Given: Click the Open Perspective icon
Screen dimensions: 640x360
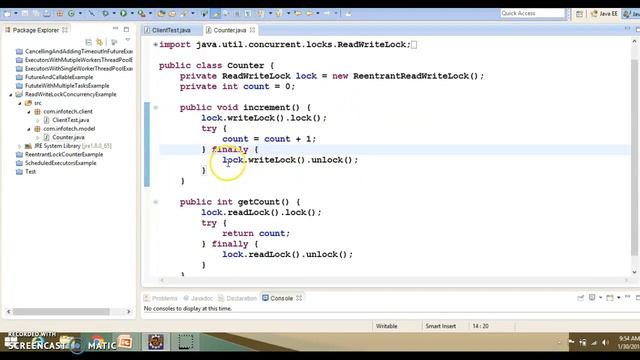Looking at the screenshot, I should pos(579,14).
